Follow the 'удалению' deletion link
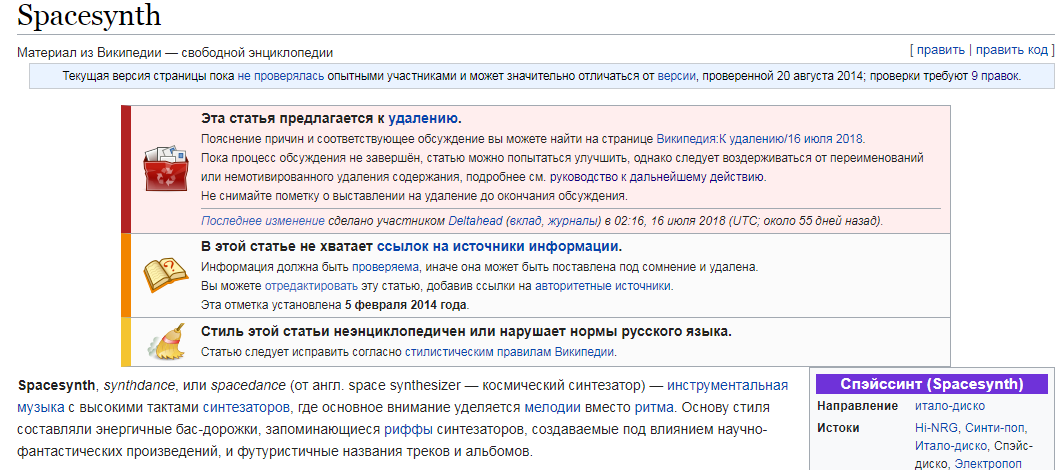1063x470 pixels. (x=423, y=118)
